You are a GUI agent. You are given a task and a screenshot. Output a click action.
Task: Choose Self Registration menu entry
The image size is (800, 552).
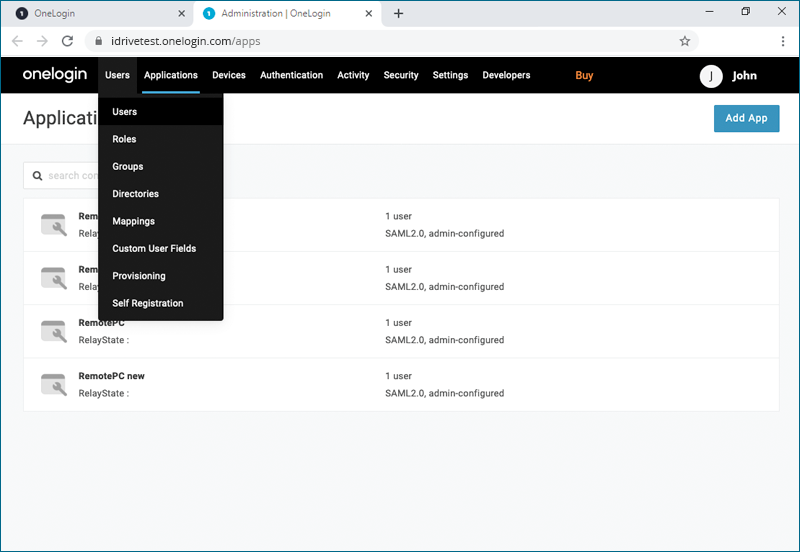[x=148, y=303]
